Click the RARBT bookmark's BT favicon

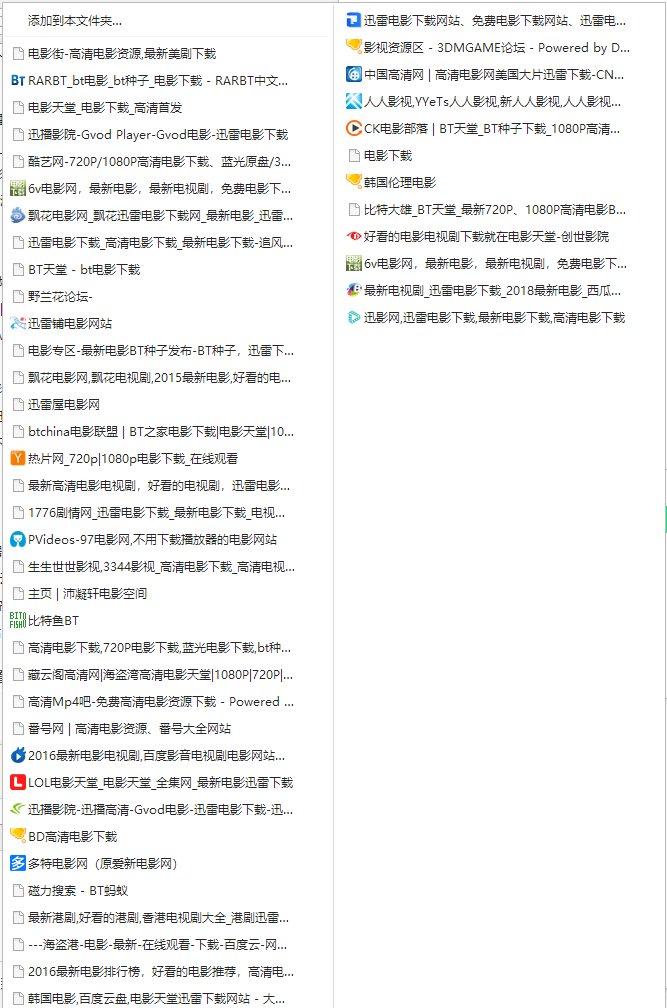18,80
